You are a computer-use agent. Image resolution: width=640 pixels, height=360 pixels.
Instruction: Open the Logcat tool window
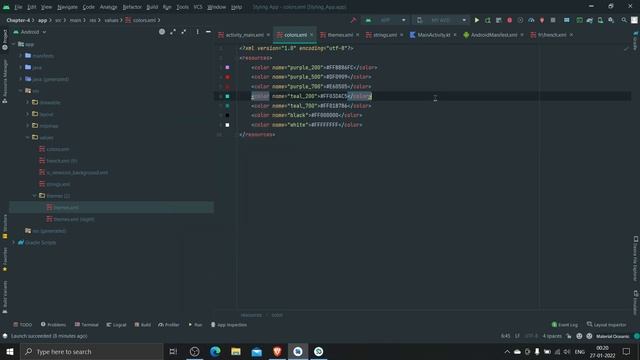116,325
